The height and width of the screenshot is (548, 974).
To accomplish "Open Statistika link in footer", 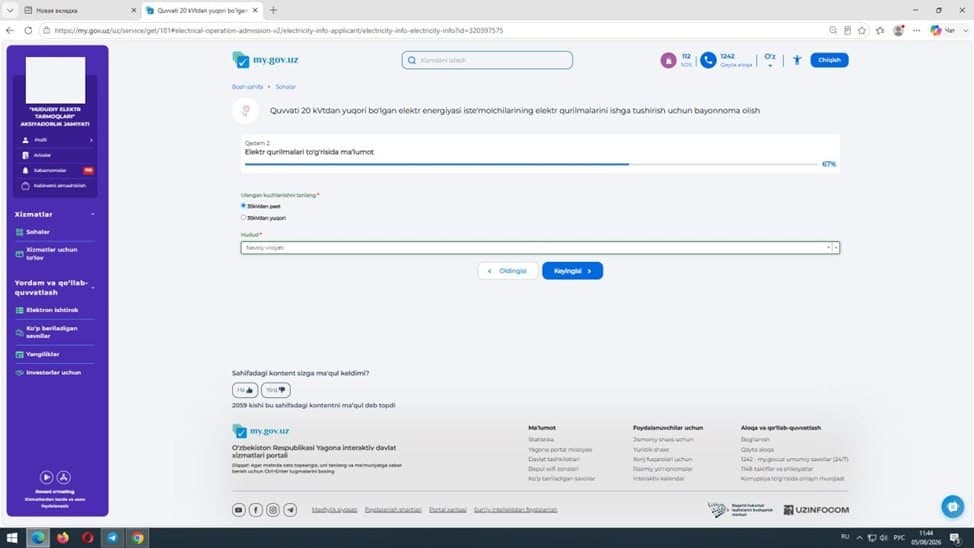I will tap(541, 439).
